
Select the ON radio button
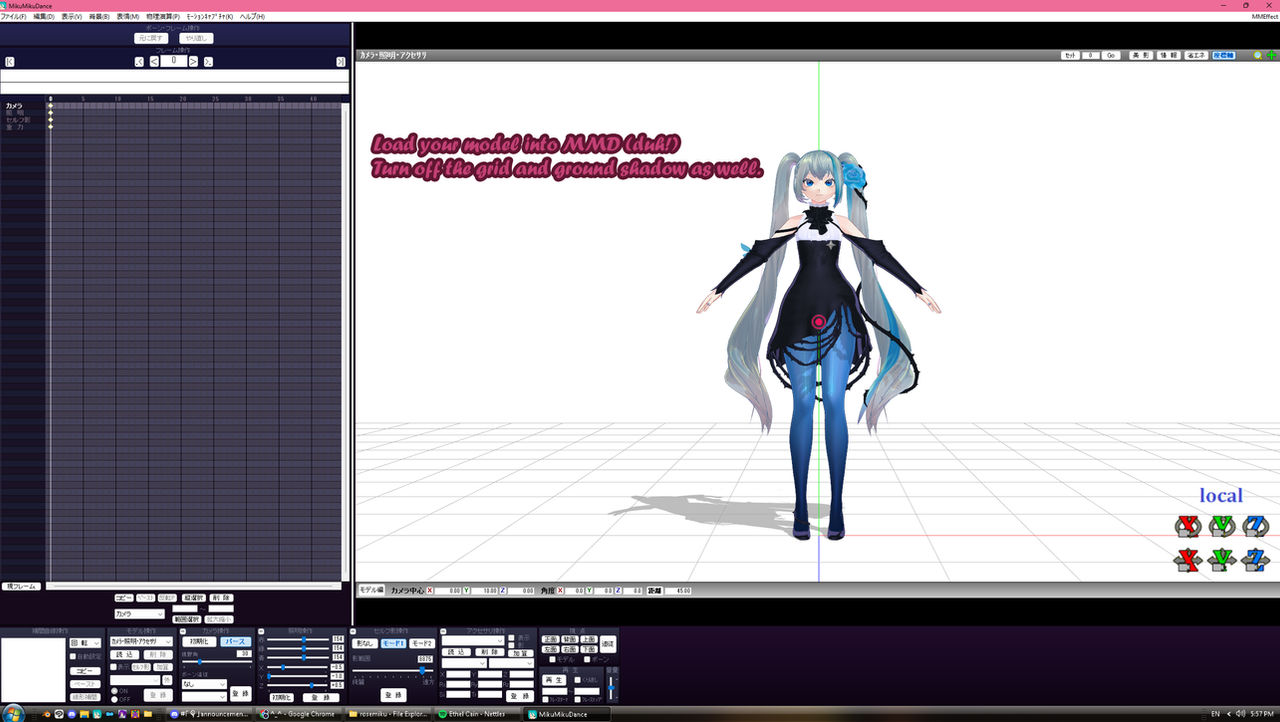114,691
